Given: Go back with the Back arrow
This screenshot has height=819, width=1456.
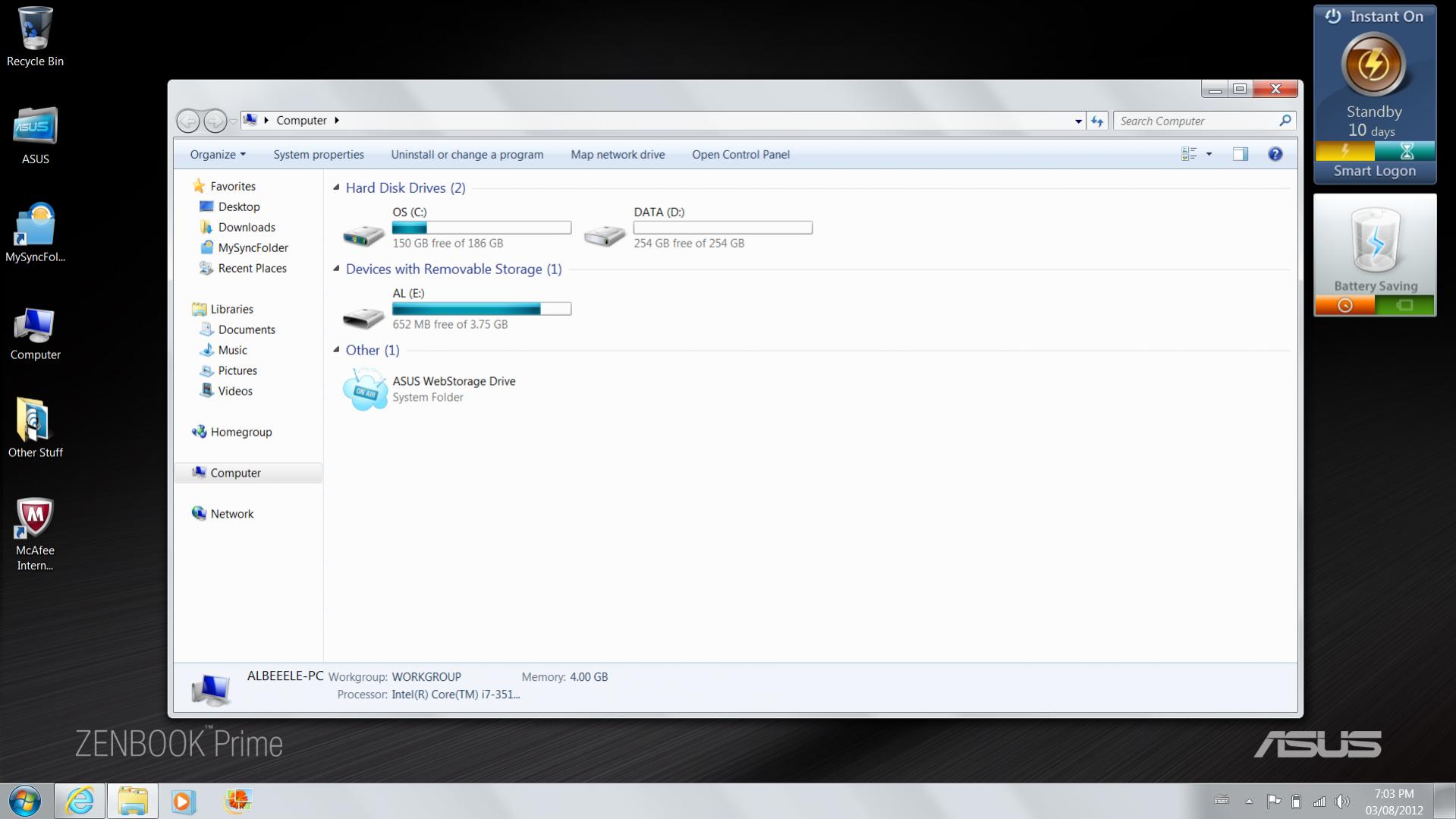Looking at the screenshot, I should tap(188, 121).
